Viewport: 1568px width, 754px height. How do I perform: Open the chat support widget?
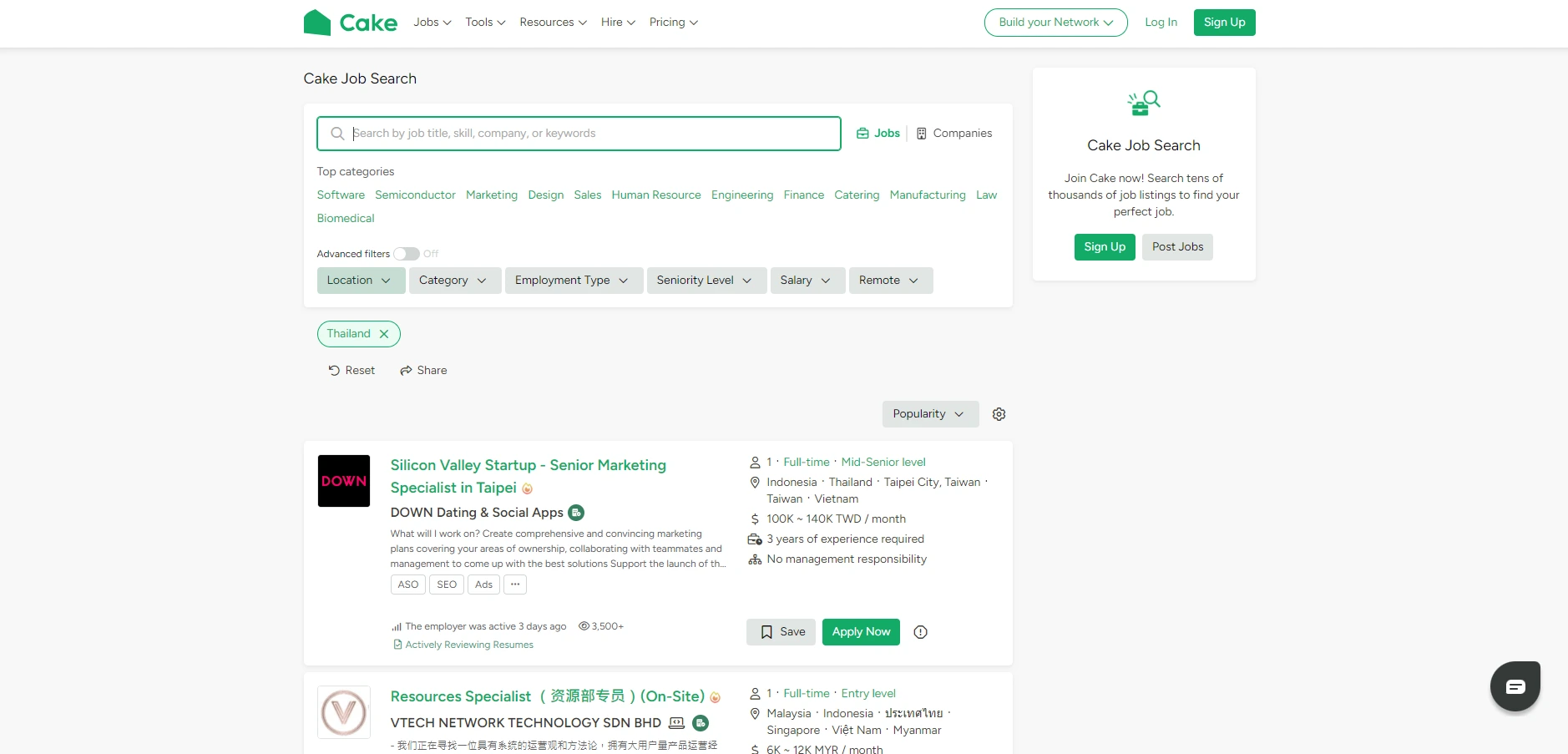point(1515,686)
